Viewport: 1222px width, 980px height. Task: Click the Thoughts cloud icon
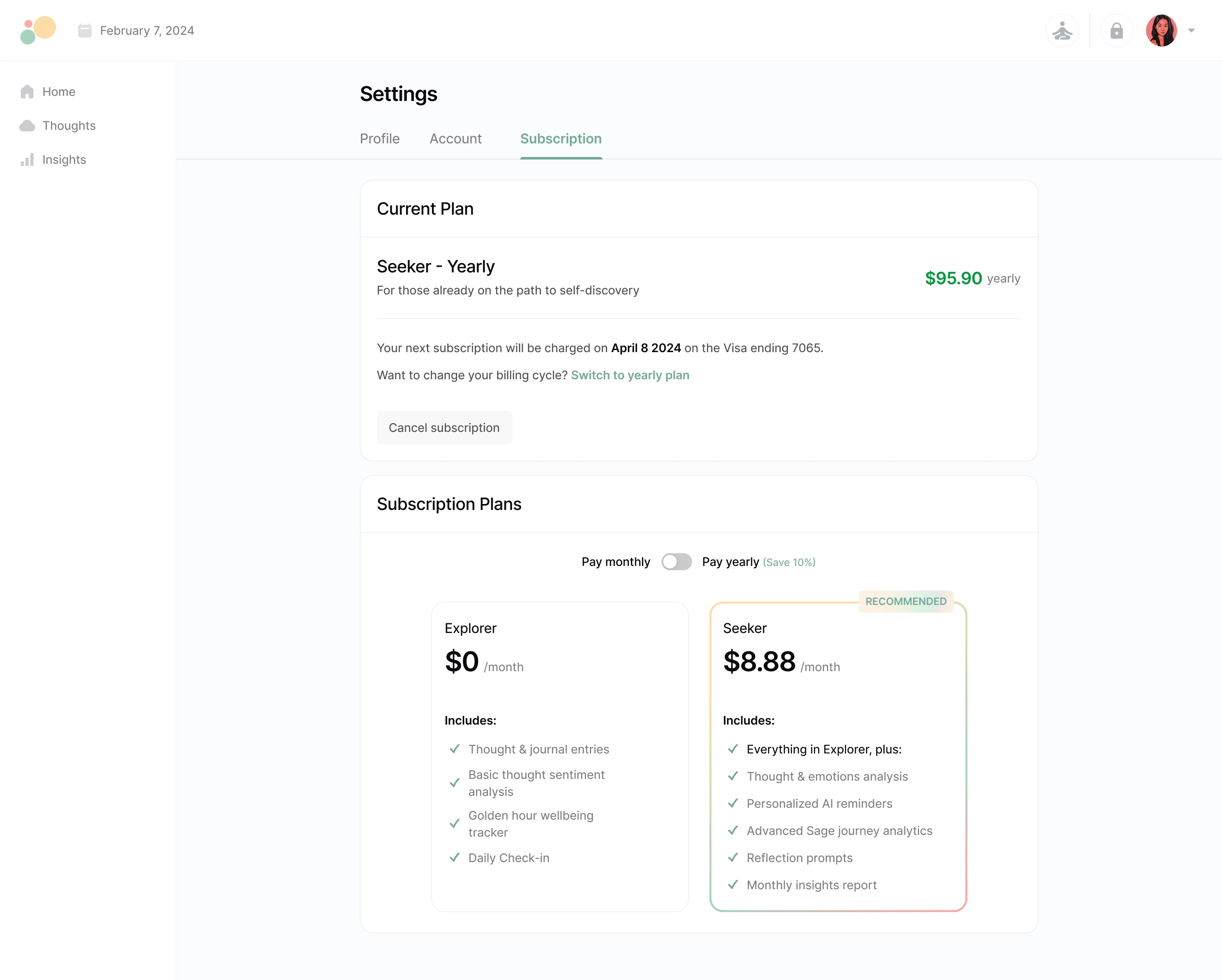[27, 125]
